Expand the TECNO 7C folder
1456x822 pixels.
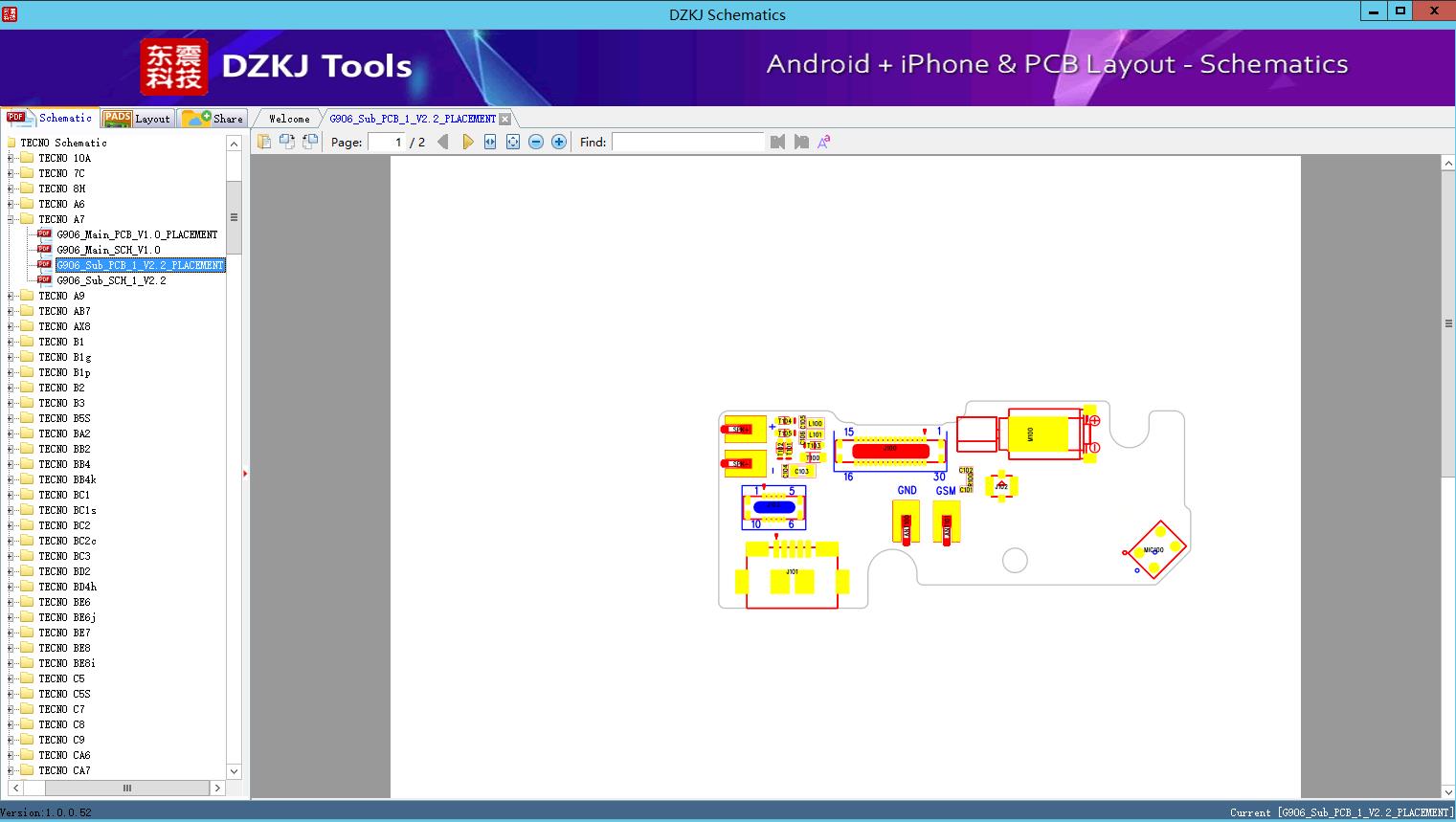point(11,173)
